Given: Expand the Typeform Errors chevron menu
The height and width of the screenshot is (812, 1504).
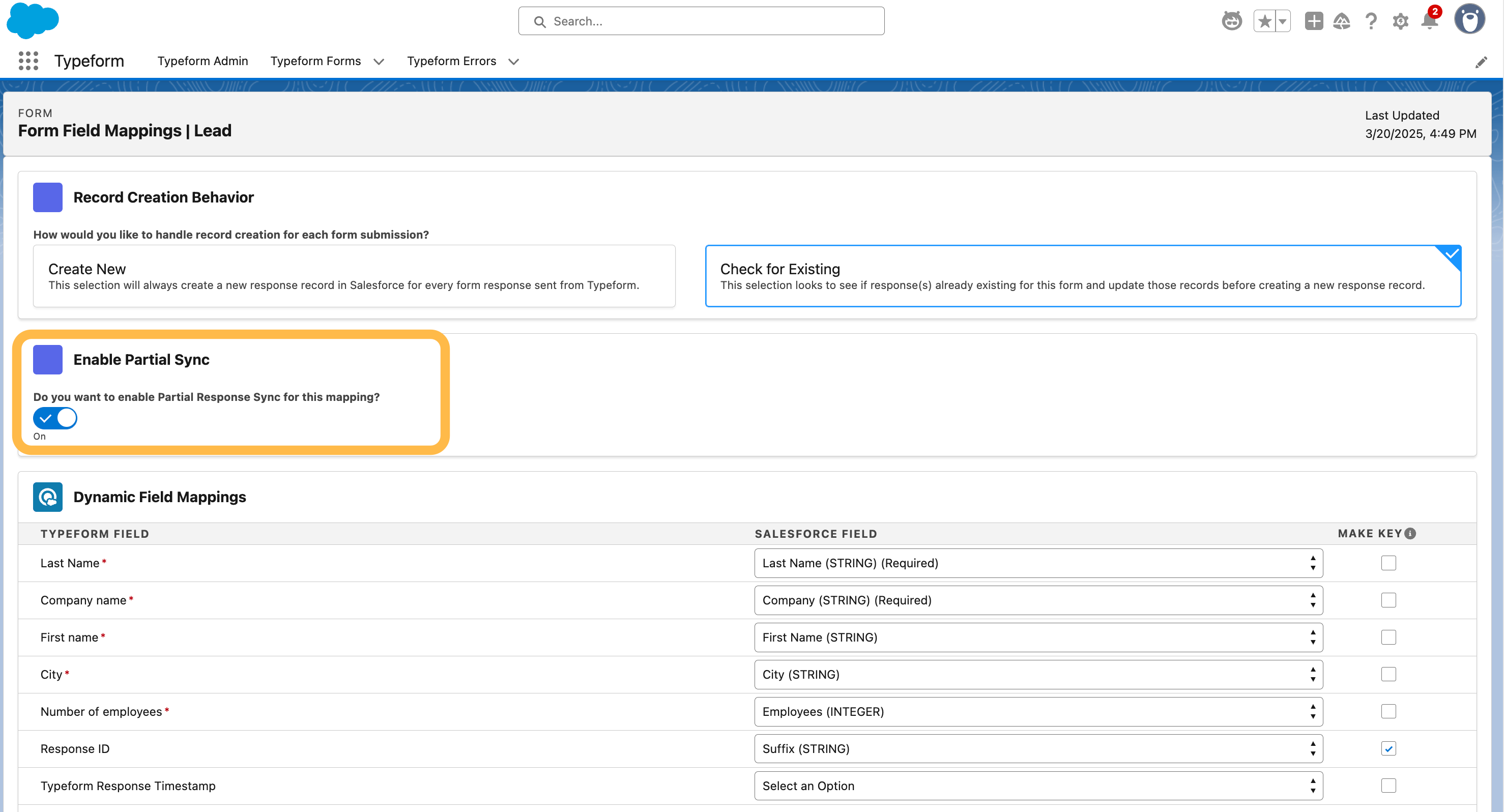Looking at the screenshot, I should [514, 62].
